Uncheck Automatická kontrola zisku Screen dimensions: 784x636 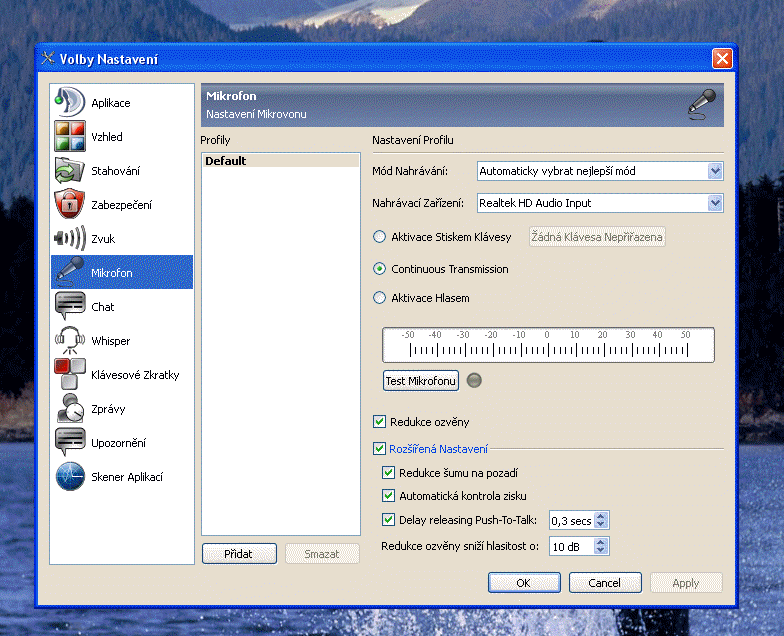click(x=389, y=496)
